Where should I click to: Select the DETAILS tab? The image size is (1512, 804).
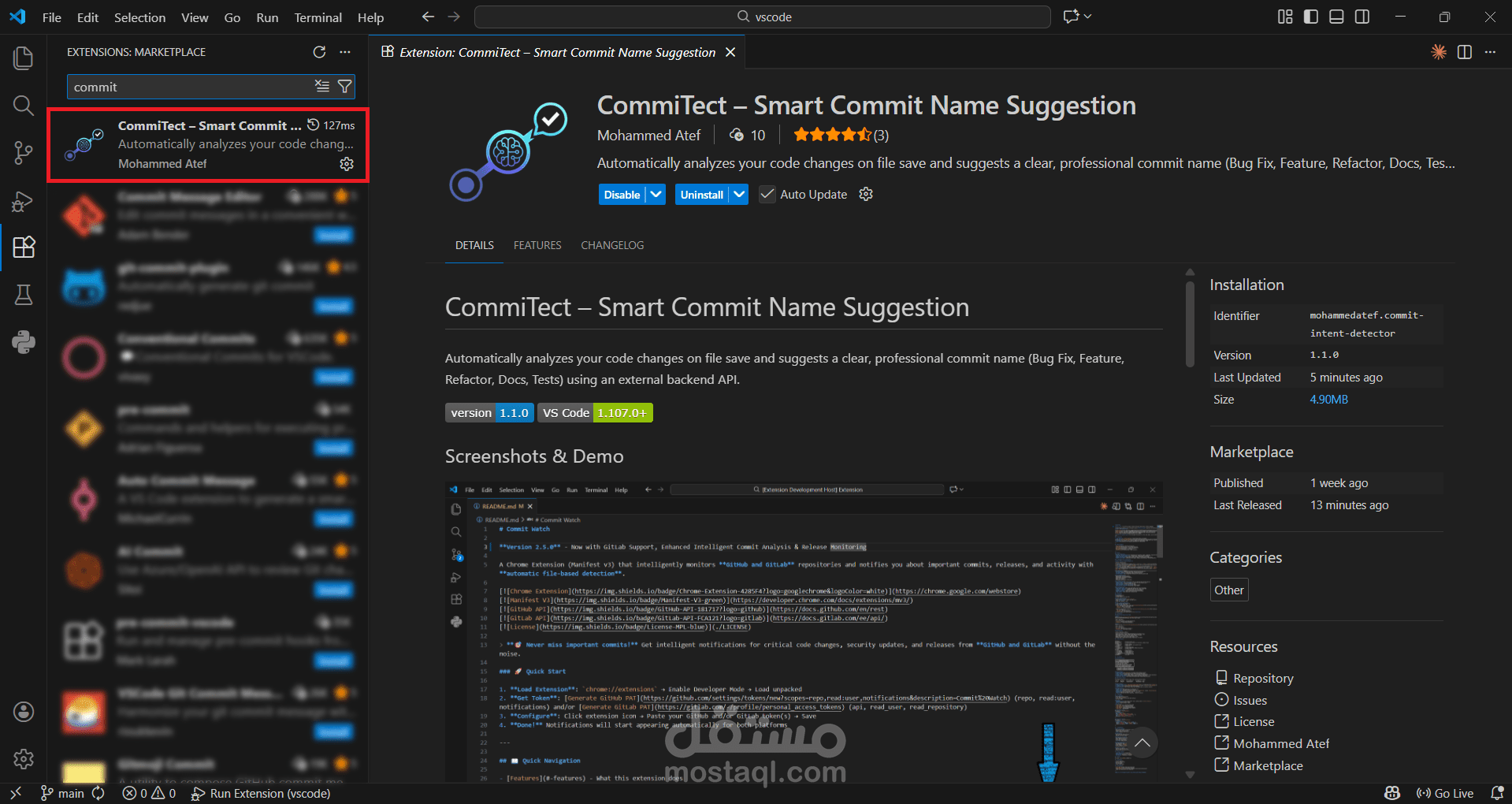point(474,245)
